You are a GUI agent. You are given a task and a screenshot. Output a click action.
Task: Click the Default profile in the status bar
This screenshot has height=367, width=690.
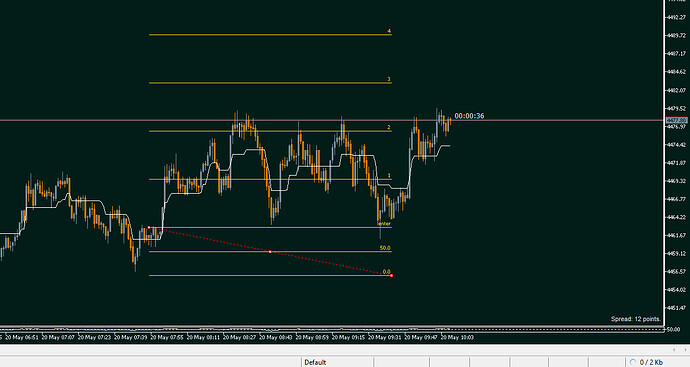[x=315, y=363]
